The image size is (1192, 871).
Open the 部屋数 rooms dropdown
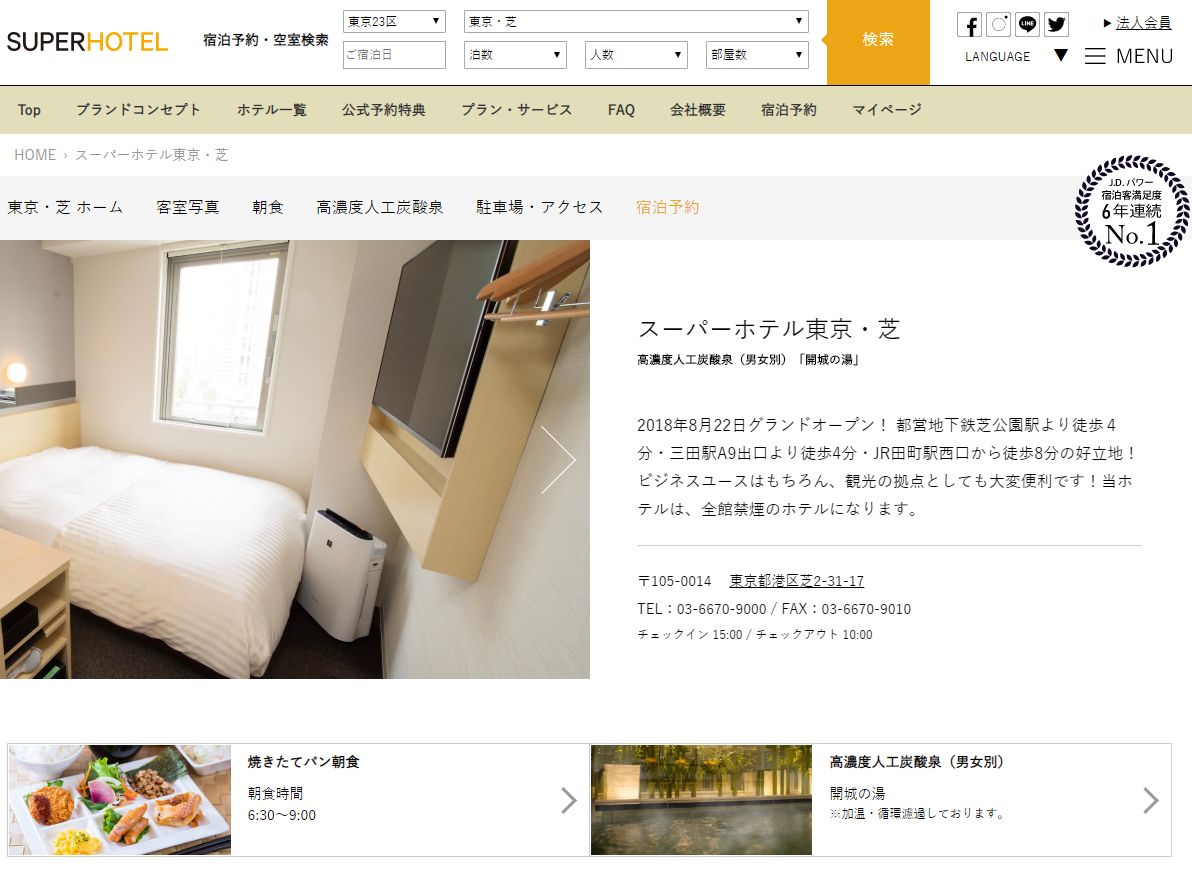click(756, 55)
